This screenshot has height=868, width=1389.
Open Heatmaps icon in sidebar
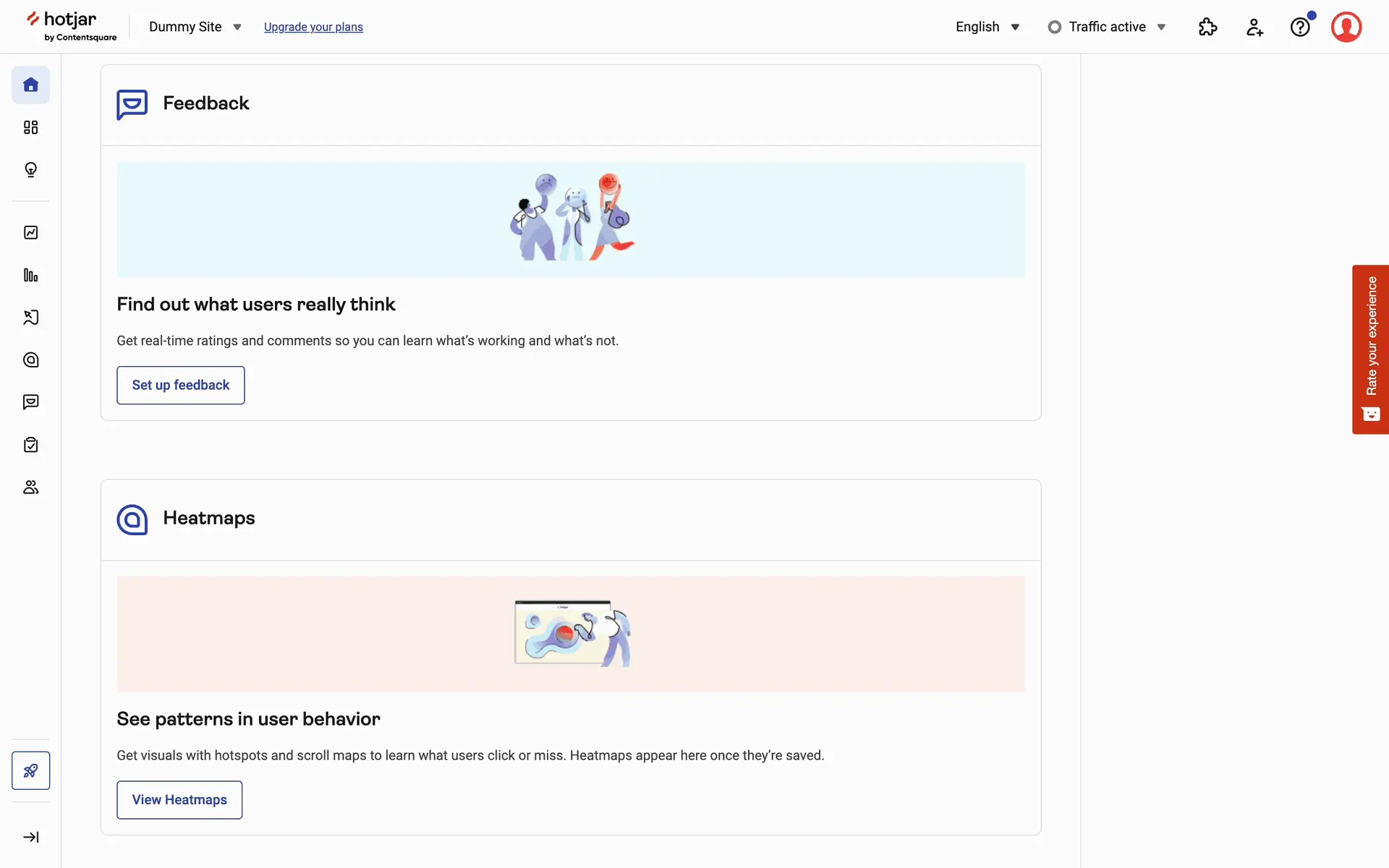[x=30, y=360]
